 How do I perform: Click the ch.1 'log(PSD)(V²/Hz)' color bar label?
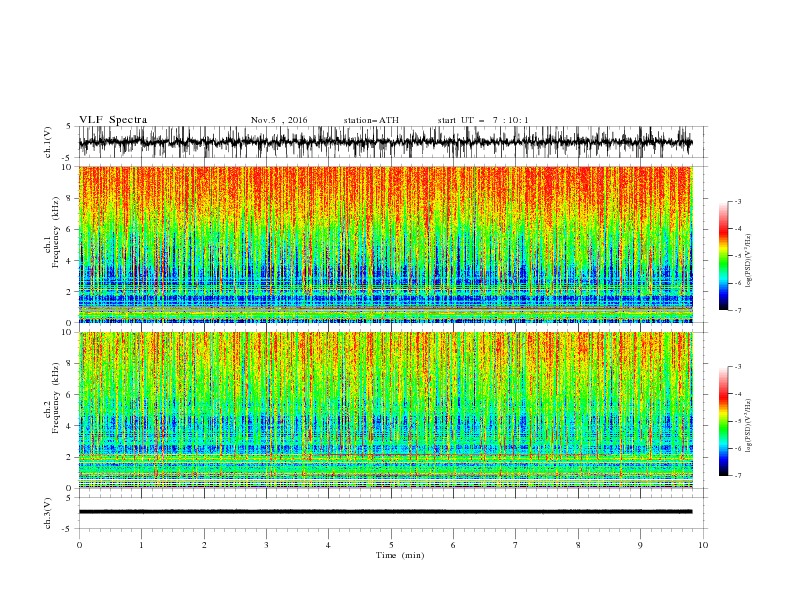[749, 261]
